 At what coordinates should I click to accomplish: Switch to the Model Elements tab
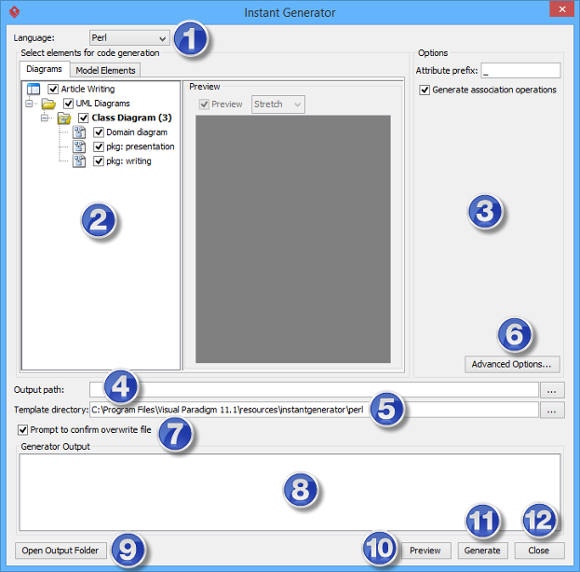pyautogui.click(x=105, y=70)
